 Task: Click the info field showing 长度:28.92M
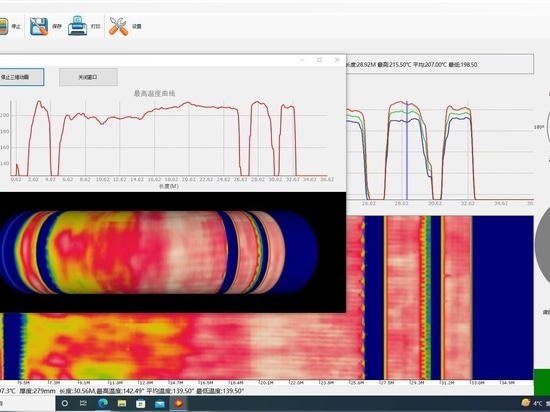[440, 64]
